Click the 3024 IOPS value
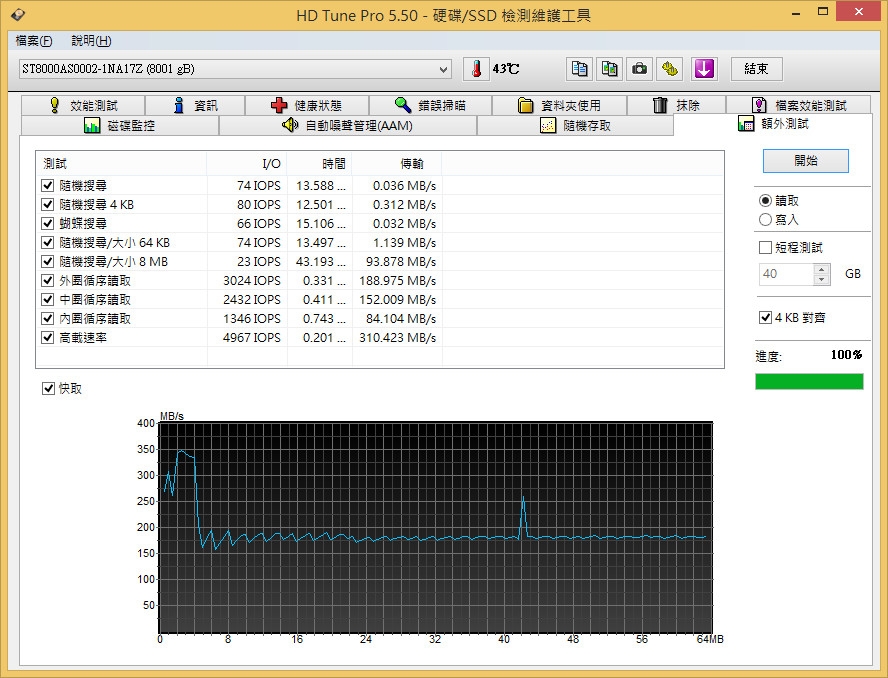 point(252,281)
